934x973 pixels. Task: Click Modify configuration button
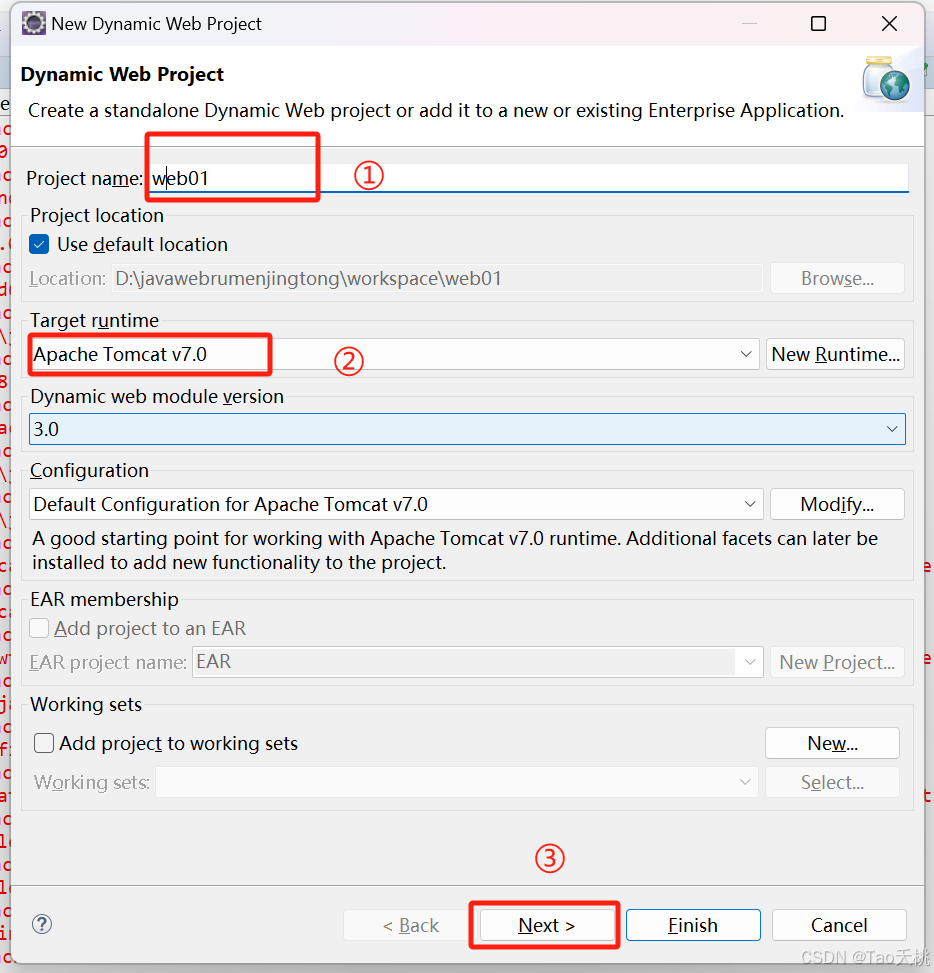[837, 504]
